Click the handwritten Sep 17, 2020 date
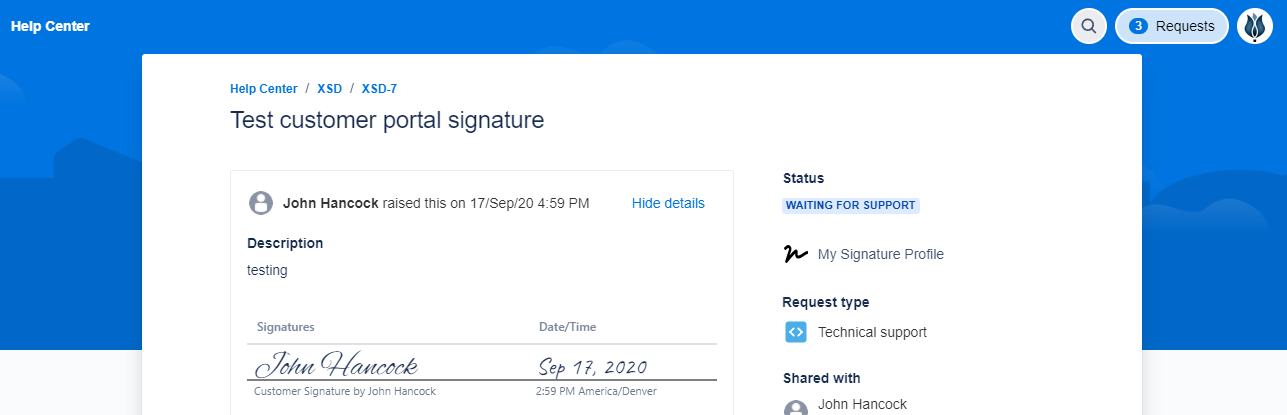Screen dimensions: 1287x415 pos(593,366)
